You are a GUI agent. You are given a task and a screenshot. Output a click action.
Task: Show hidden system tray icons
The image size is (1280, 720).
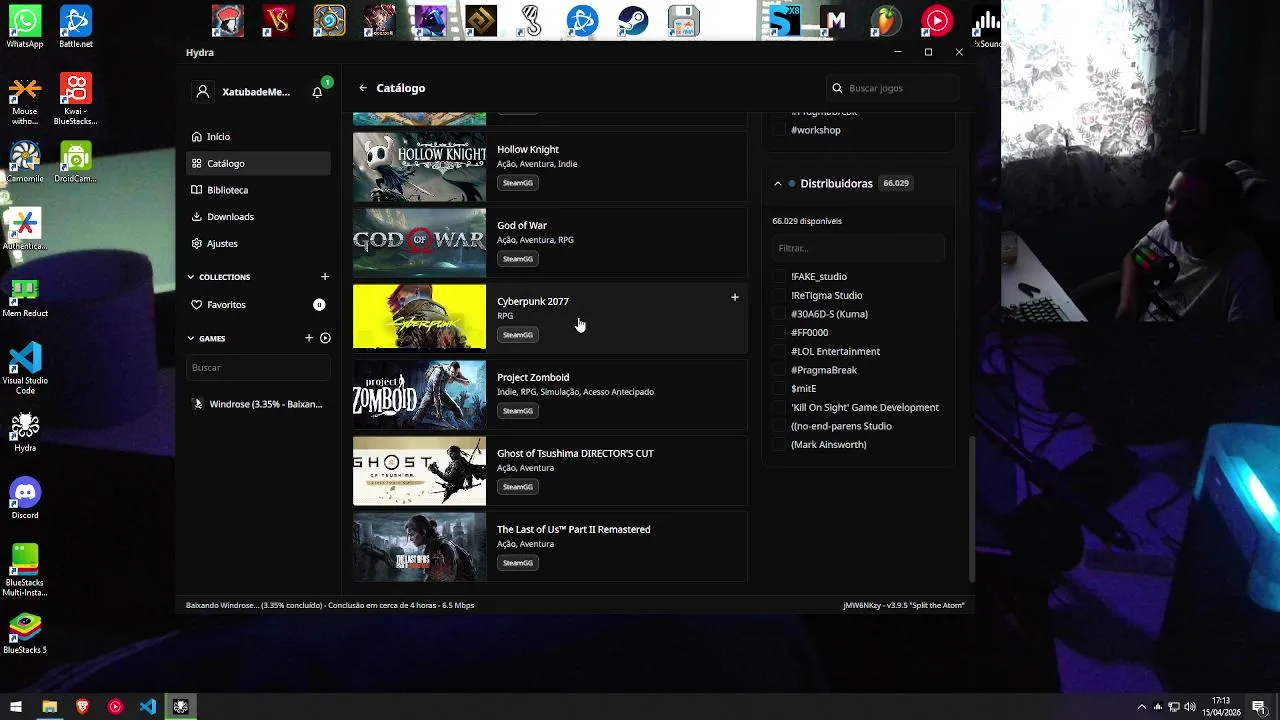1142,707
